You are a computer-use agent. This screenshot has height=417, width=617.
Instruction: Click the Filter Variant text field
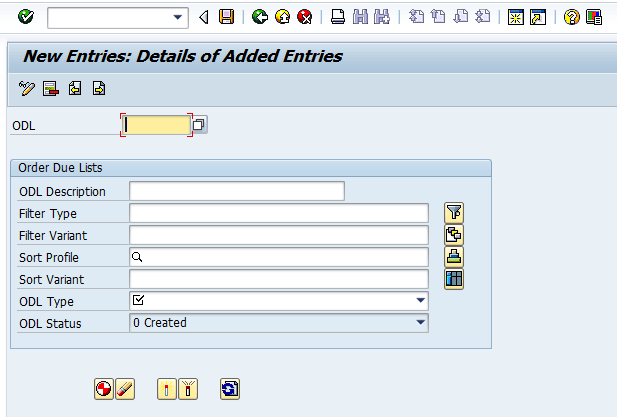pyautogui.click(x=278, y=235)
